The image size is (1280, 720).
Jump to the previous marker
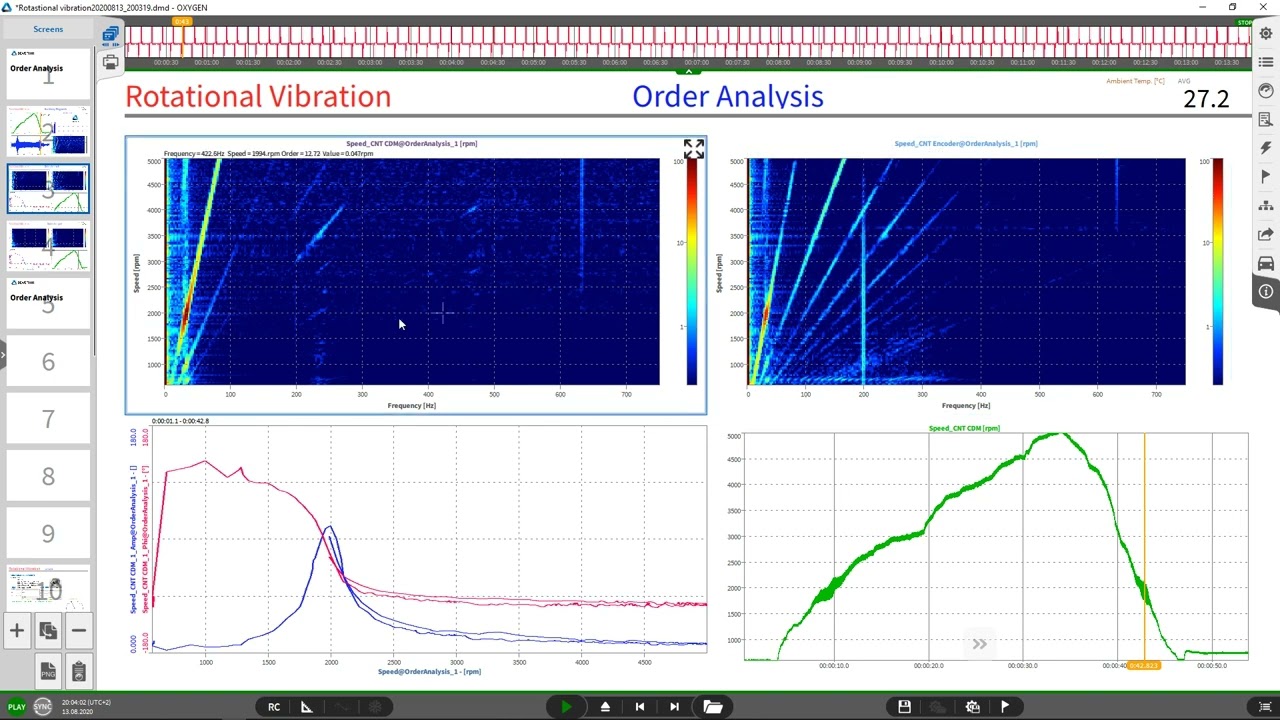click(x=640, y=707)
